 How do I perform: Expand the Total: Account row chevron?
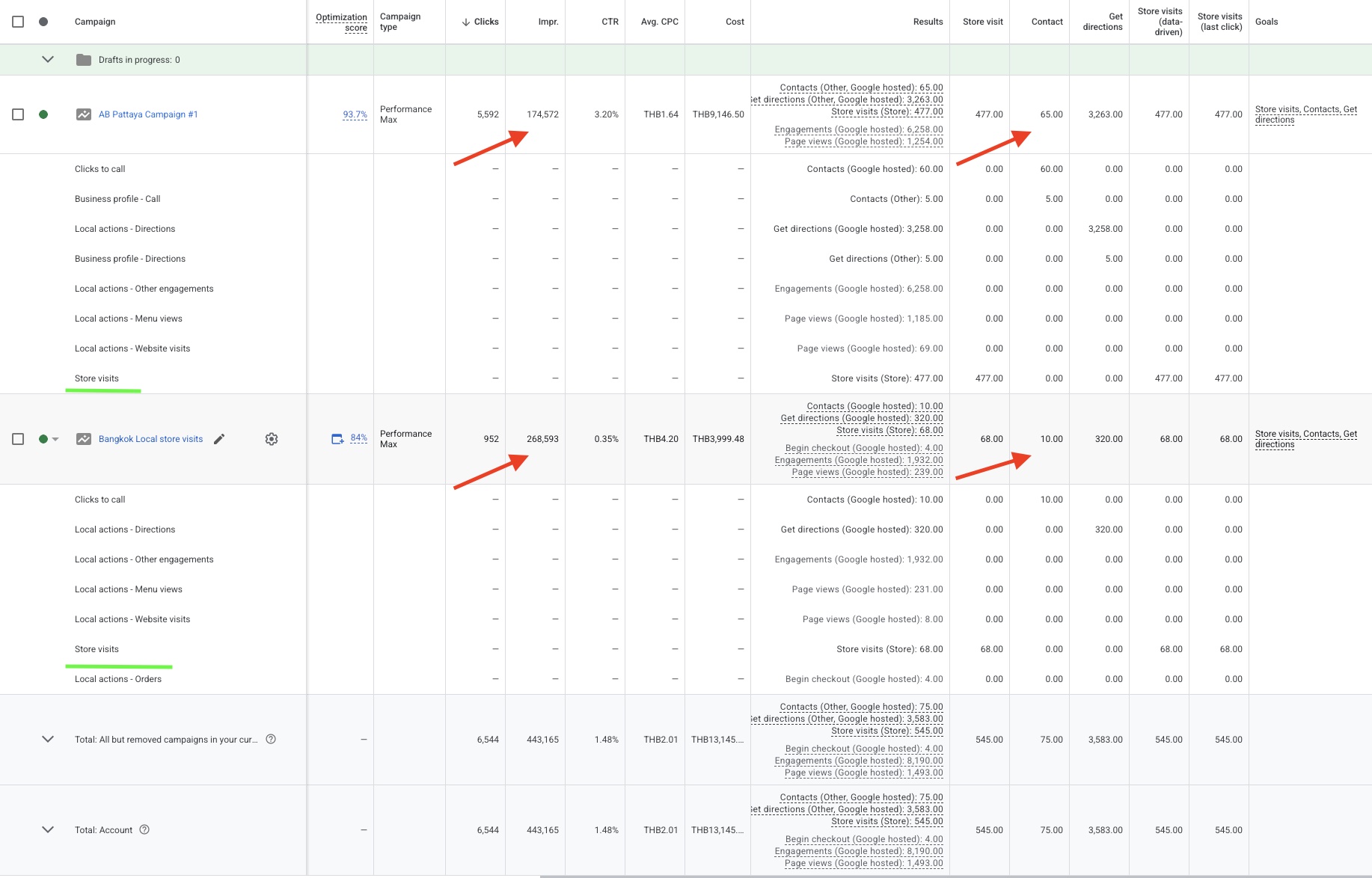[48, 829]
